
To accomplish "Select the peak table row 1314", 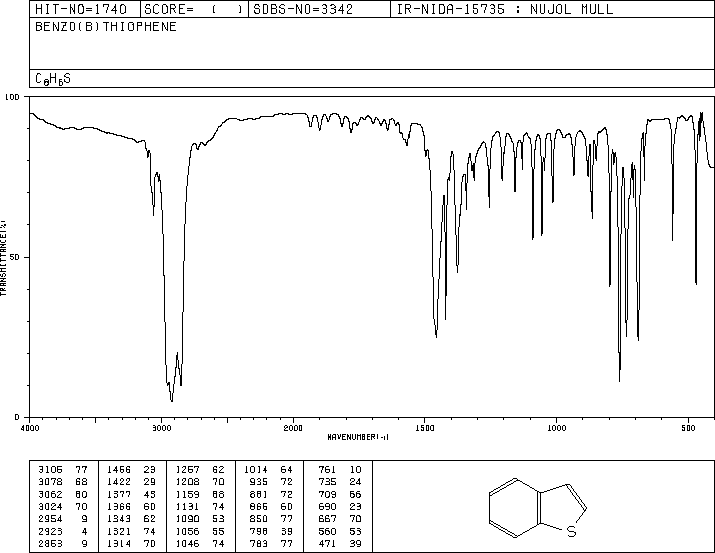I will 131,544.
